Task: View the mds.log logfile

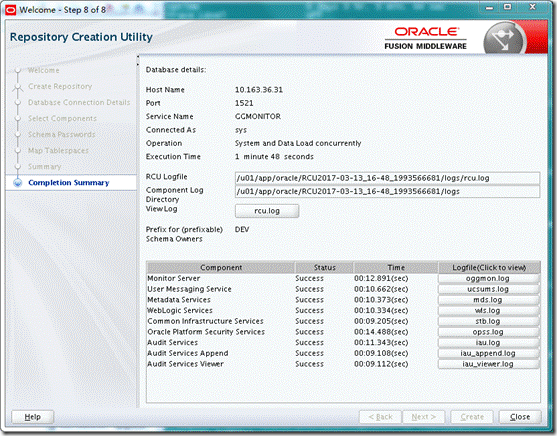Action: [489, 300]
